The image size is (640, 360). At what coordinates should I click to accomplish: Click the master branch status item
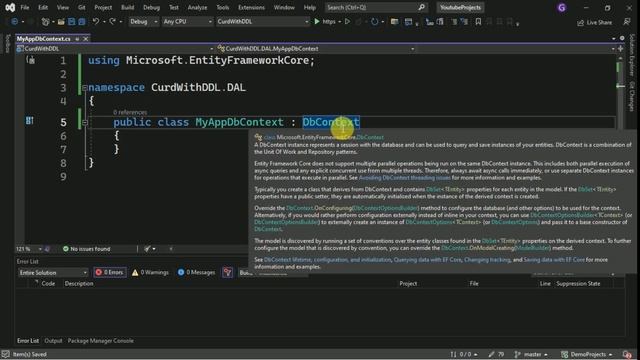531,354
